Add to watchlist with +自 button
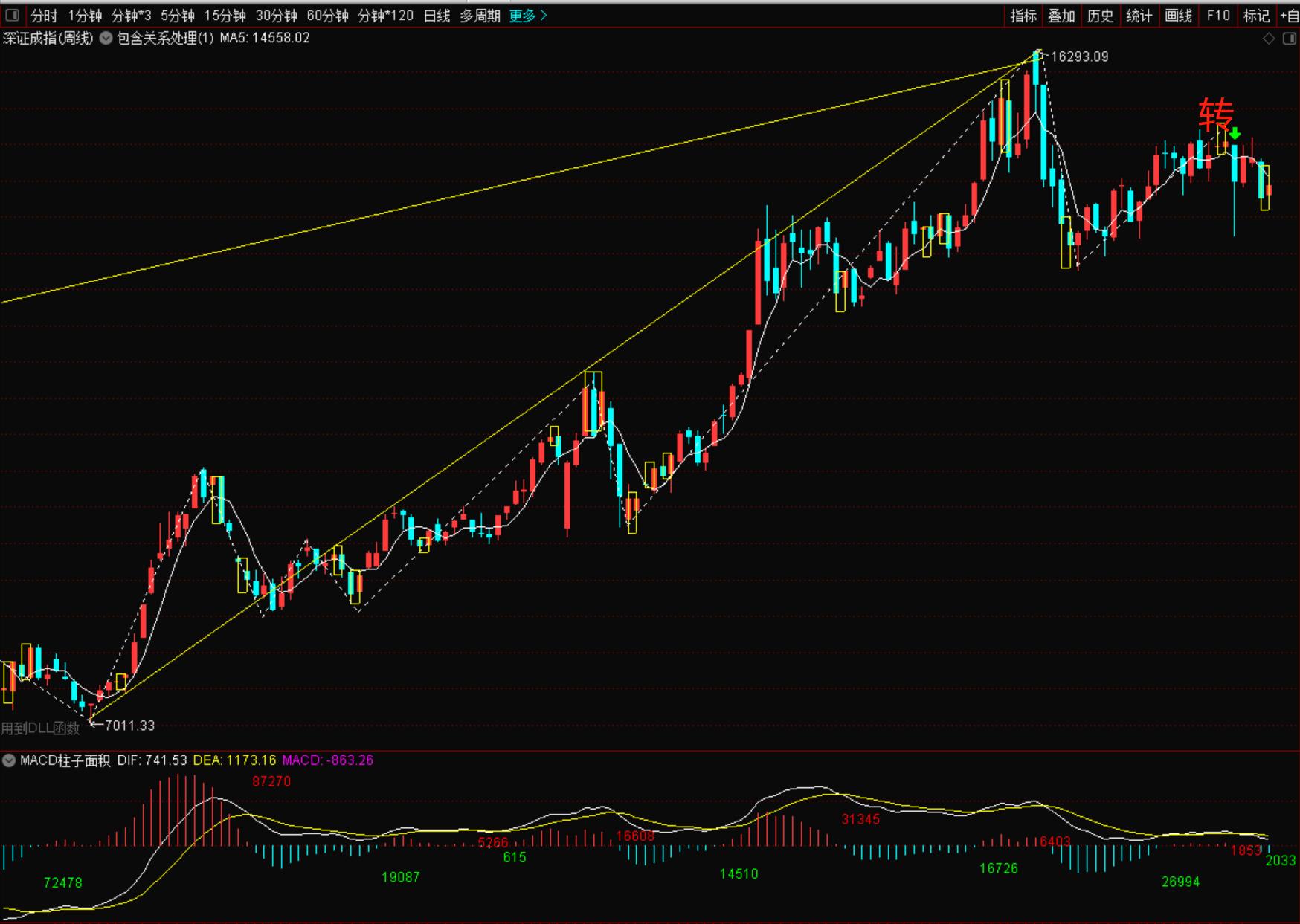 (x=1290, y=16)
